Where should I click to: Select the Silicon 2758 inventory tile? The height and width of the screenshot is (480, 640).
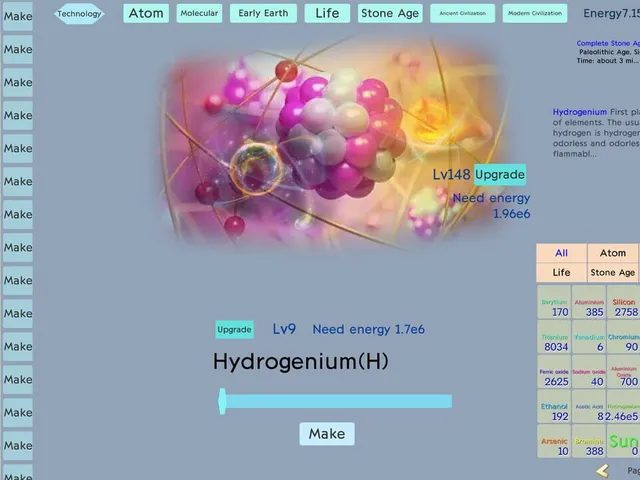[x=623, y=302]
